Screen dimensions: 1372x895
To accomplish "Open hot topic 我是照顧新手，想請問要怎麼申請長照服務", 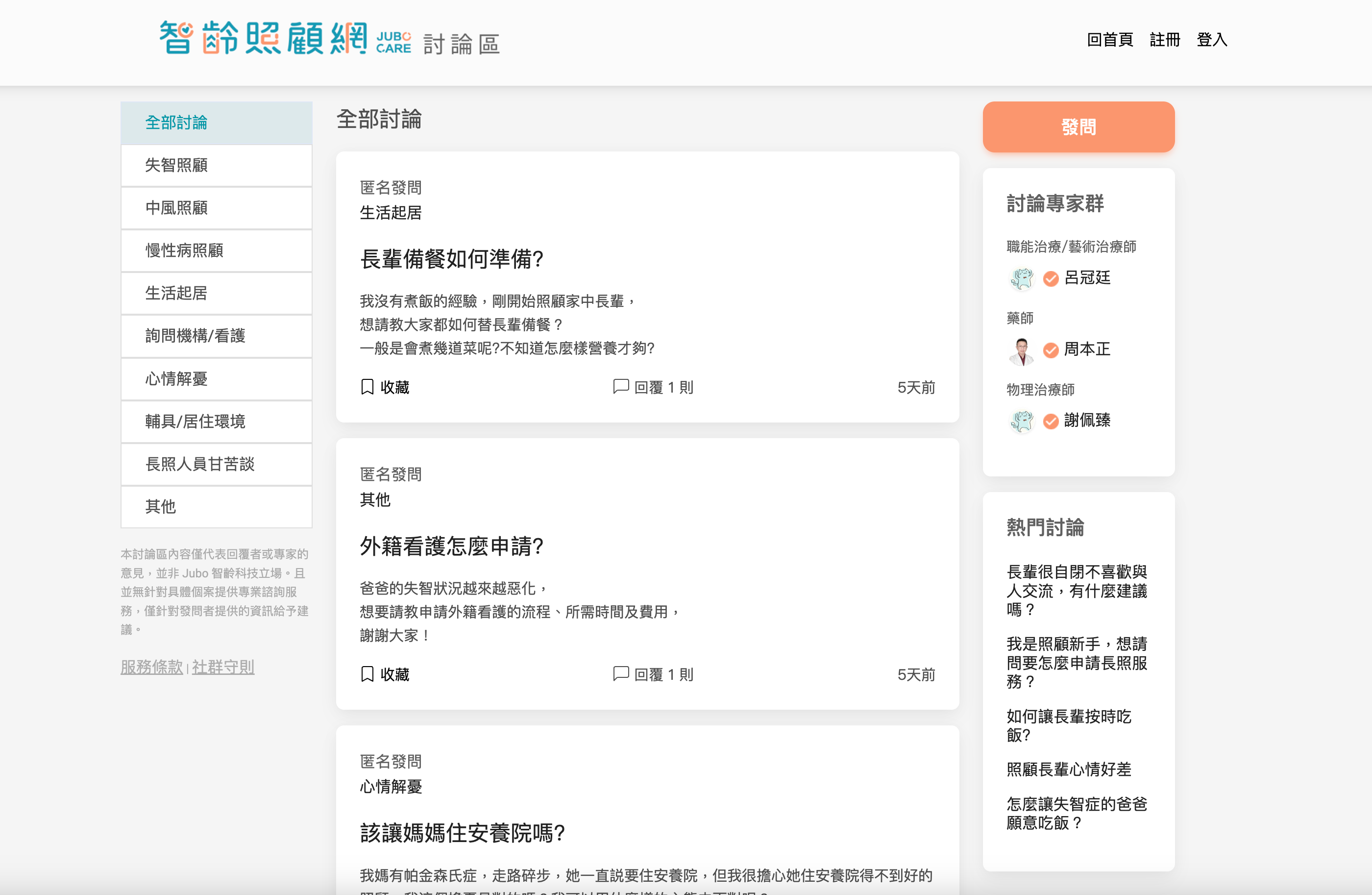I will click(1076, 663).
